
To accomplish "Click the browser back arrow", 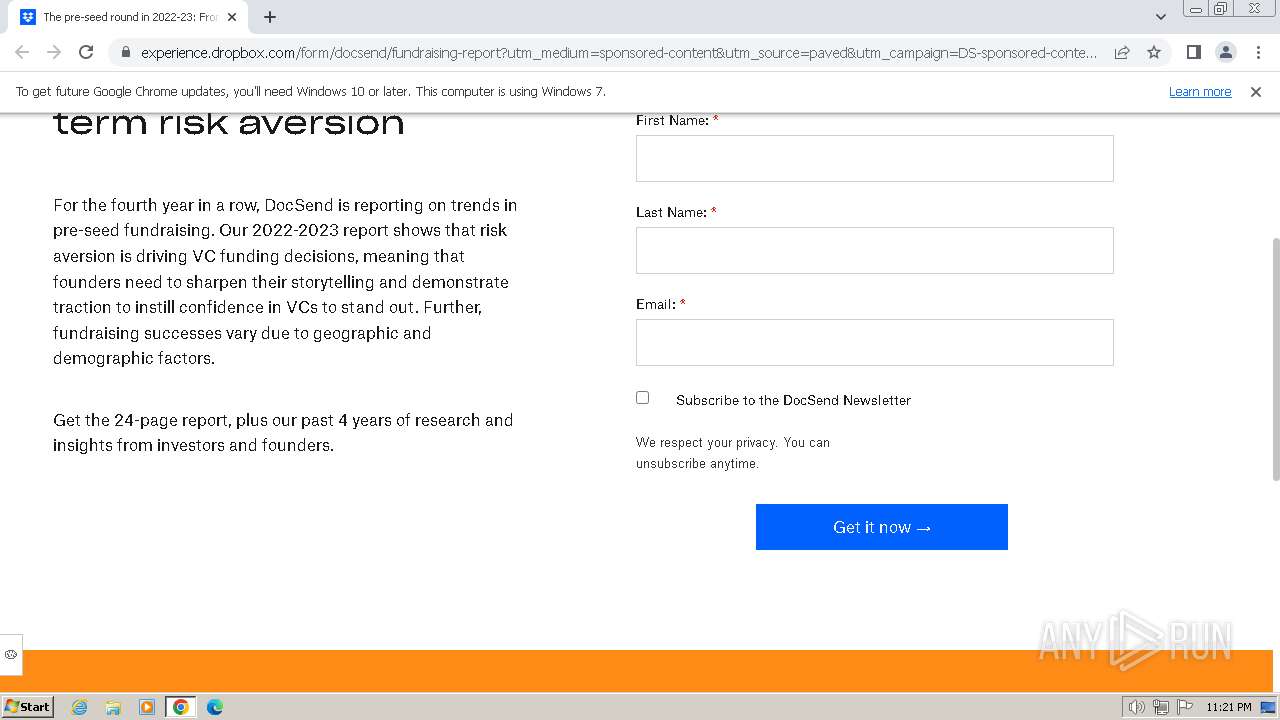I will pyautogui.click(x=22, y=52).
